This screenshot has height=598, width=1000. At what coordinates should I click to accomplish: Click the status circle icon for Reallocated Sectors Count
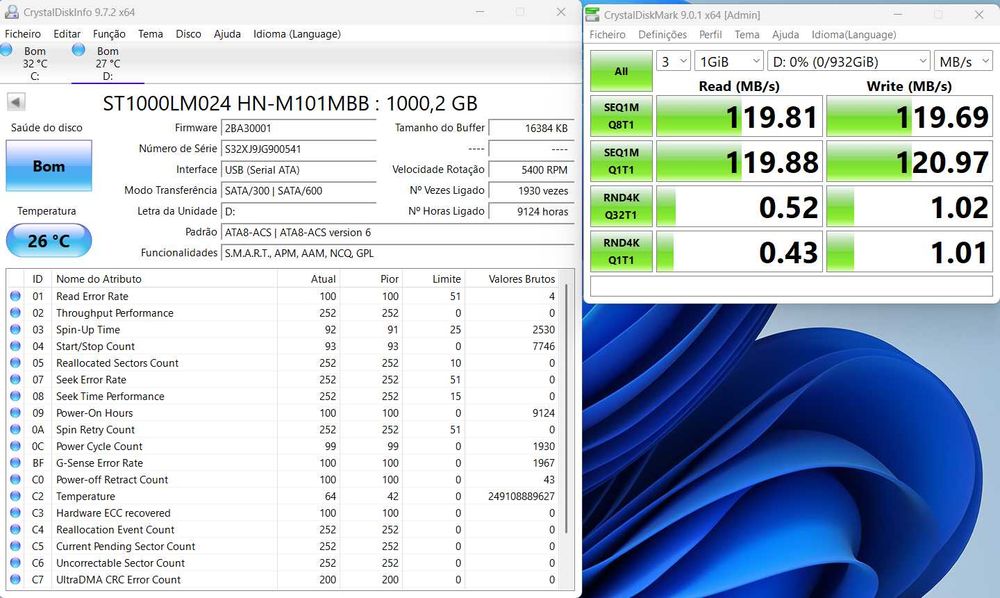(15, 362)
